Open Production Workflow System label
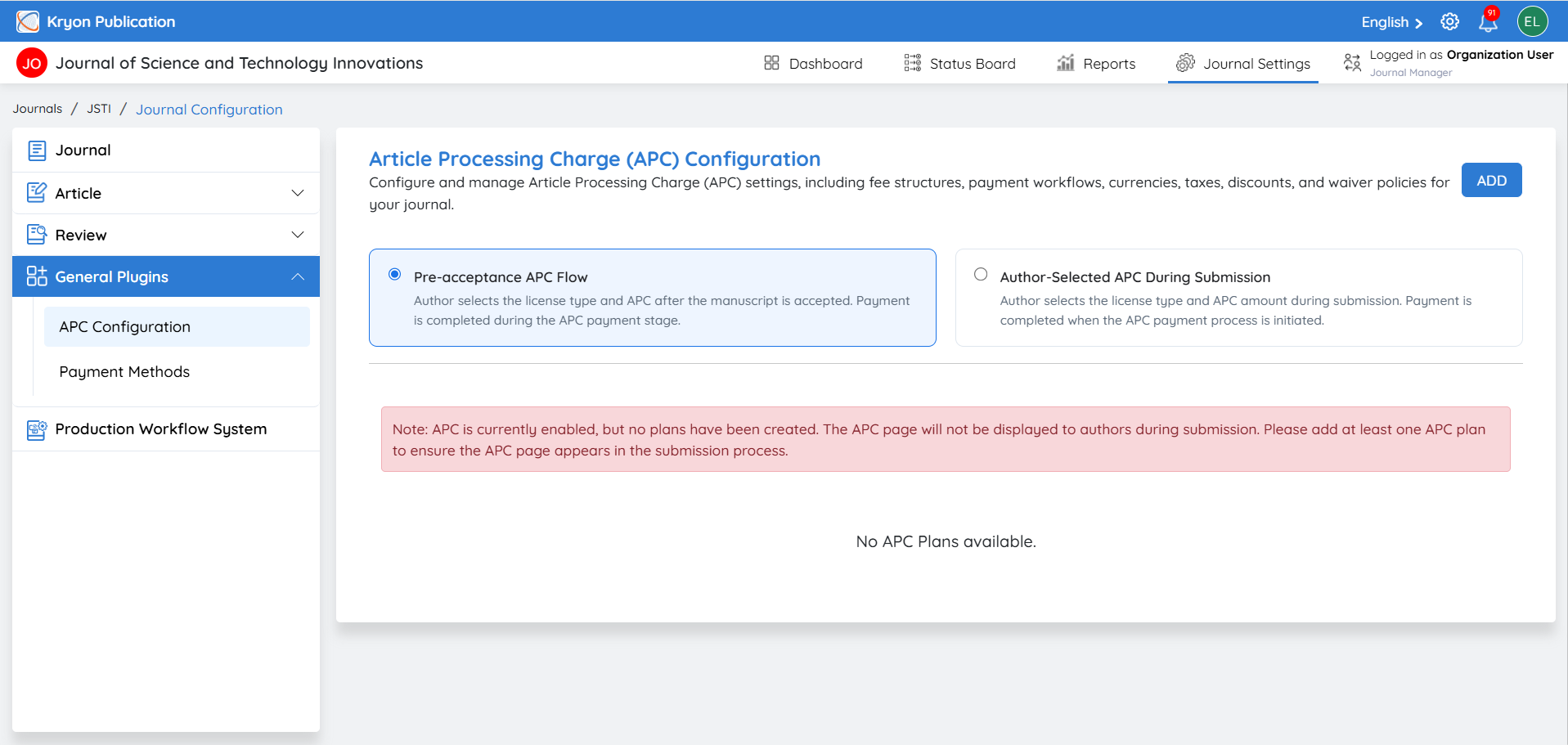1568x745 pixels. [161, 429]
